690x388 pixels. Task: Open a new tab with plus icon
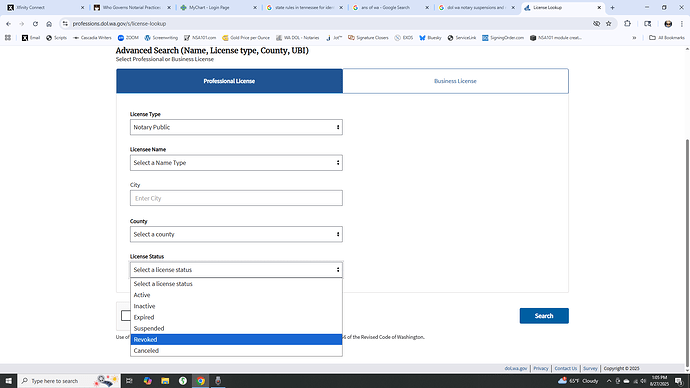coord(612,7)
